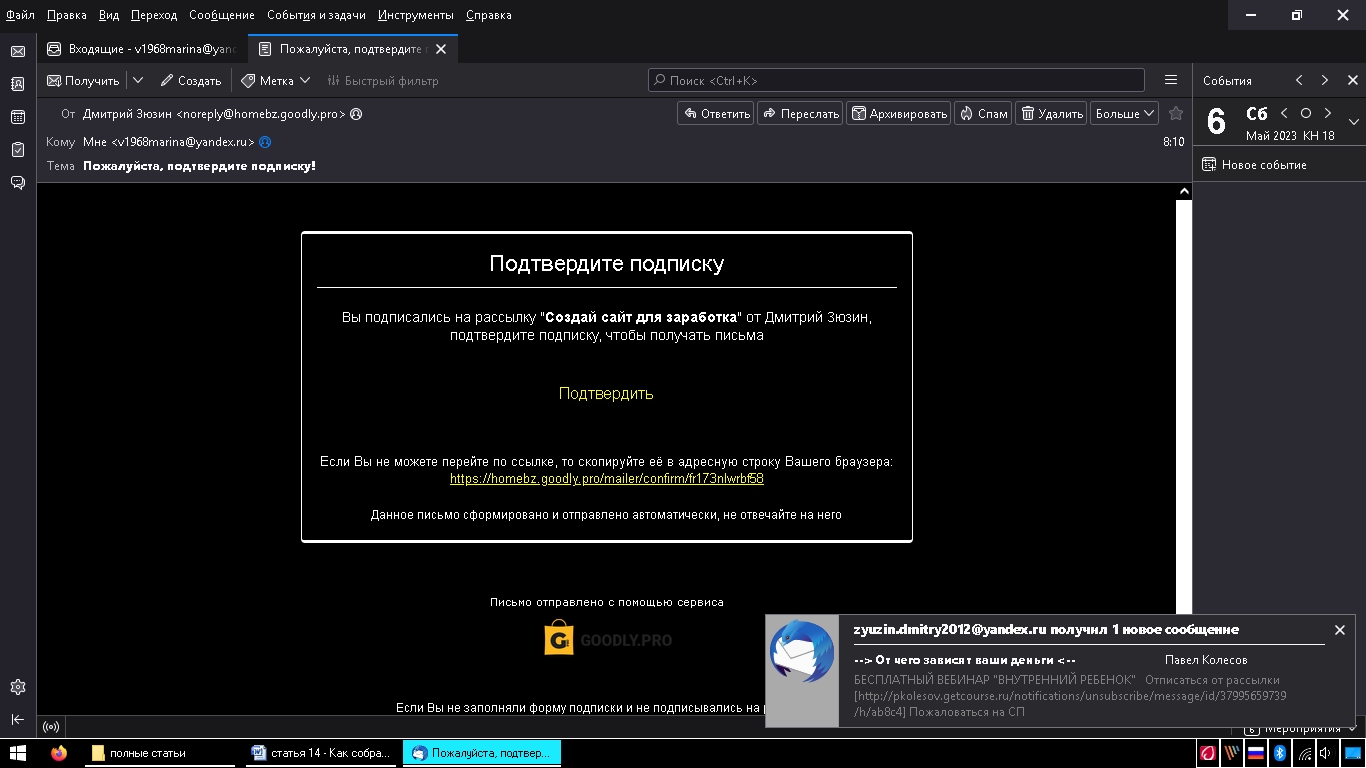Collapse the spaces toolbar with arrow icon
Viewport: 1366px width, 768px height.
pyautogui.click(x=17, y=719)
